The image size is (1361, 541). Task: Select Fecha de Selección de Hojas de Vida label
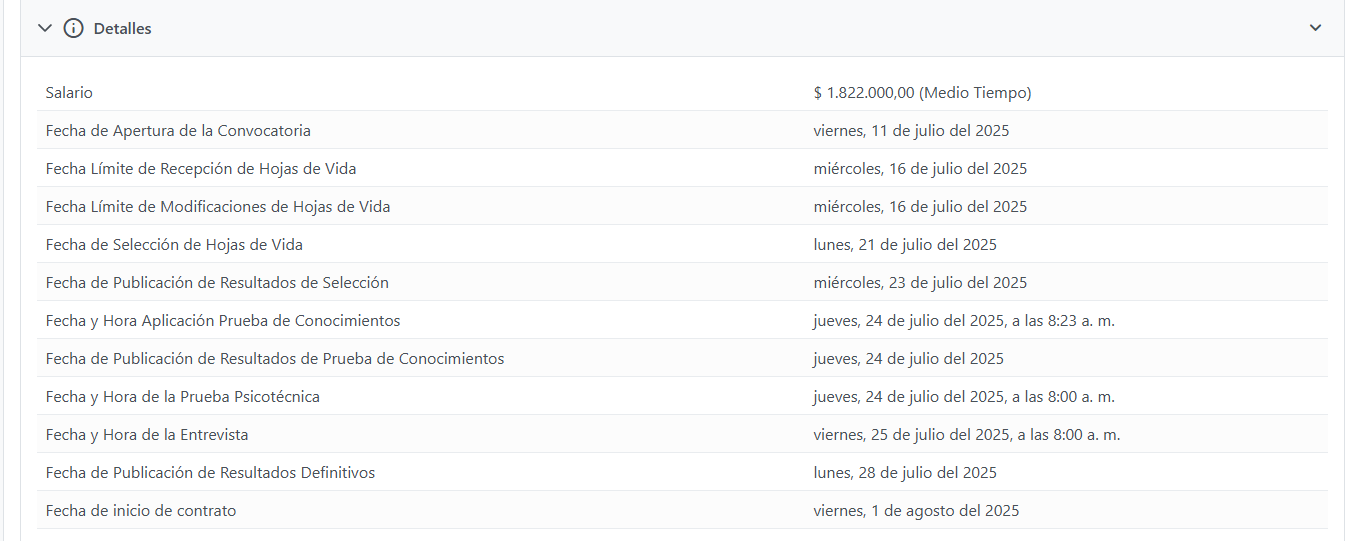[174, 245]
